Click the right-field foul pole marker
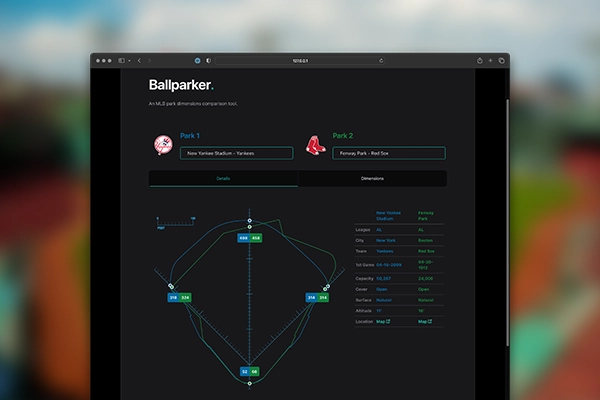Screen dimensions: 600x400 pyautogui.click(x=326, y=287)
